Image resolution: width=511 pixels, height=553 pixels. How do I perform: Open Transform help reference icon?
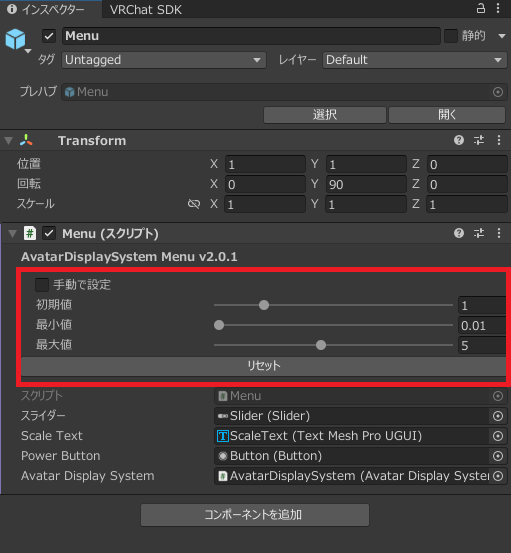pos(459,140)
